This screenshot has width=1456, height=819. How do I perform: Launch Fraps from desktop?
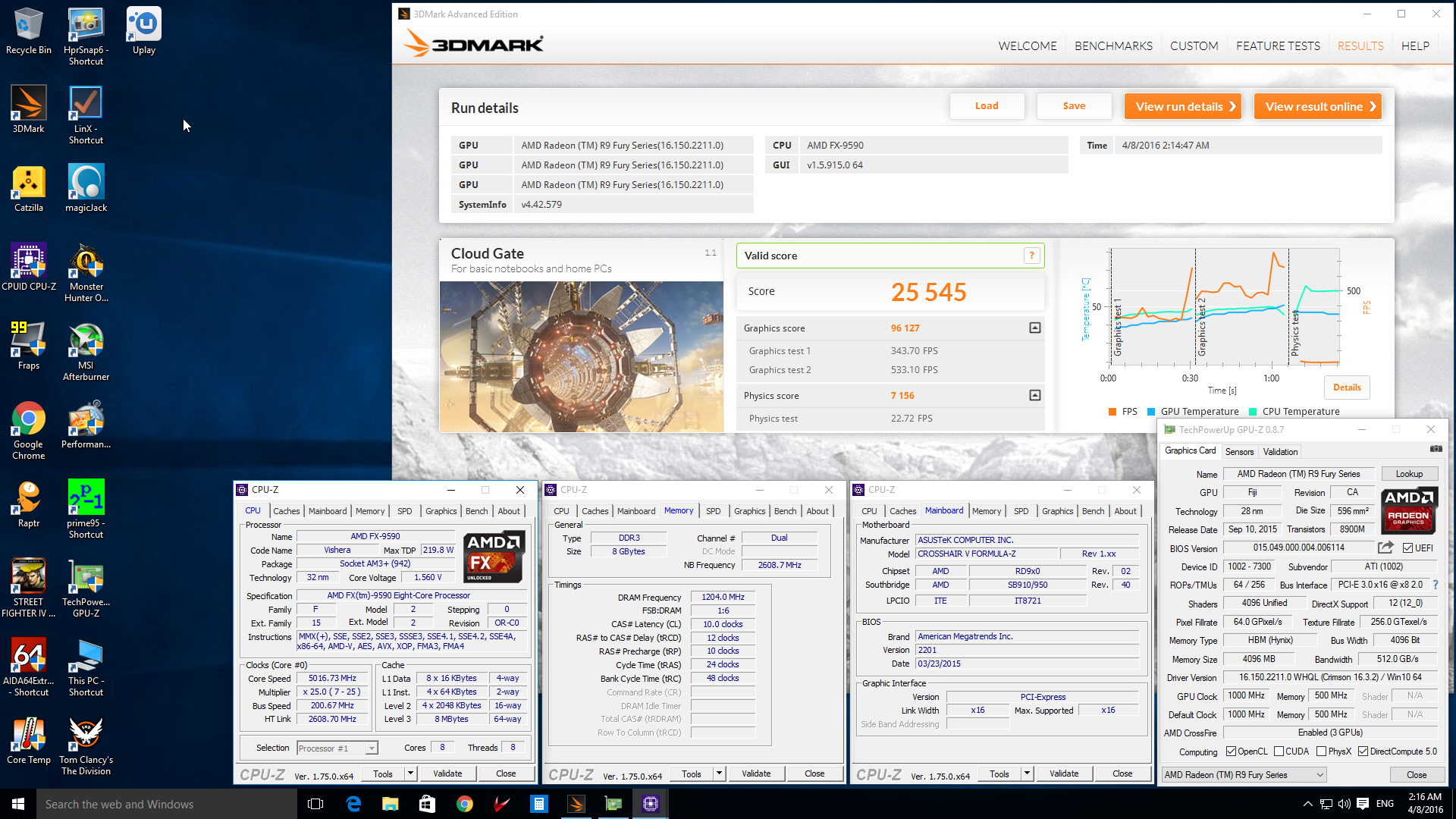pos(29,346)
